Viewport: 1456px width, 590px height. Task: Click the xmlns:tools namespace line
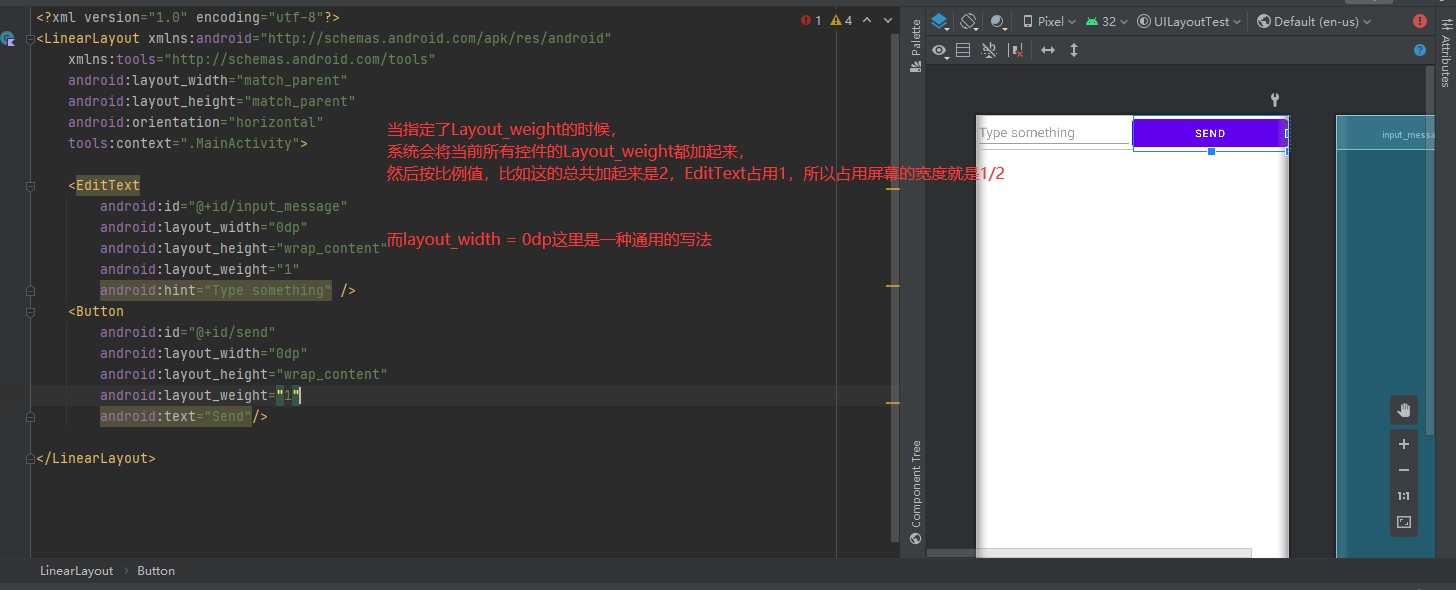(251, 60)
